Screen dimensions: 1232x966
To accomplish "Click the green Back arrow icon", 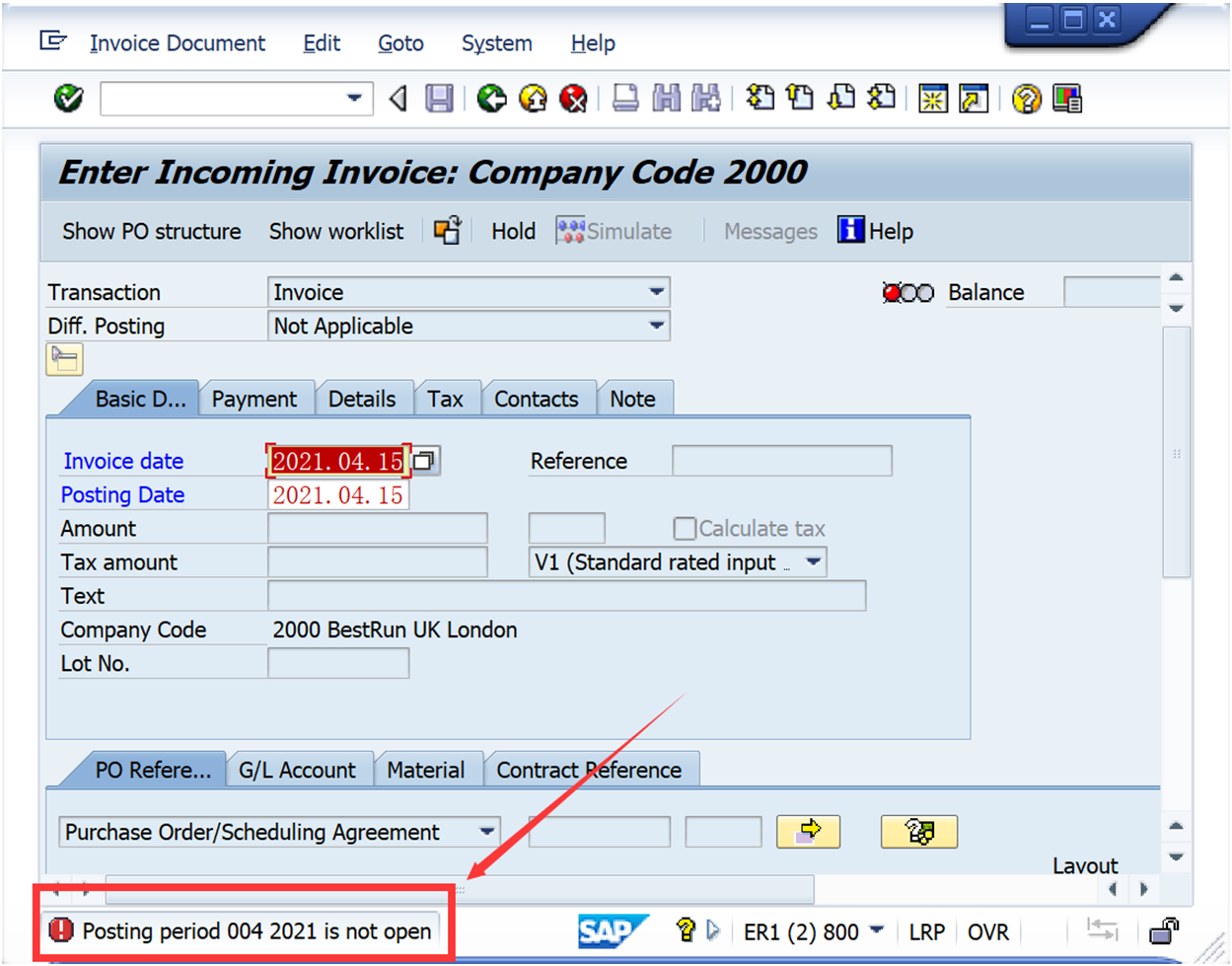I will pyautogui.click(x=491, y=99).
